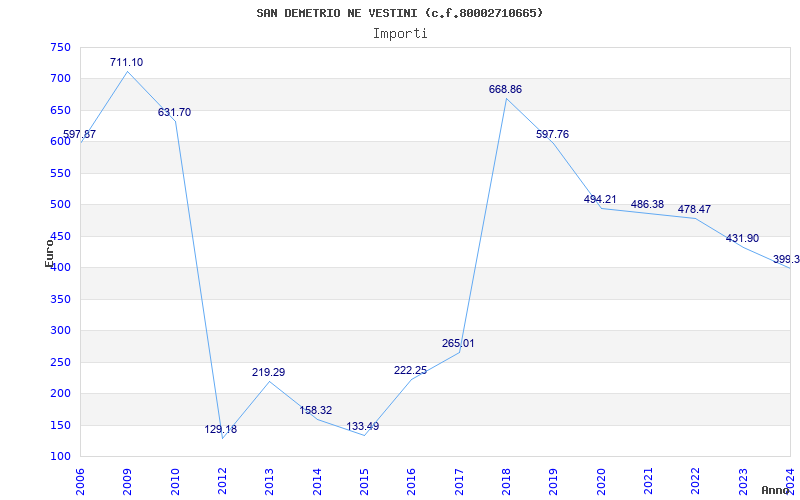
Task: Click y-axis value 750
Action: pos(60,47)
